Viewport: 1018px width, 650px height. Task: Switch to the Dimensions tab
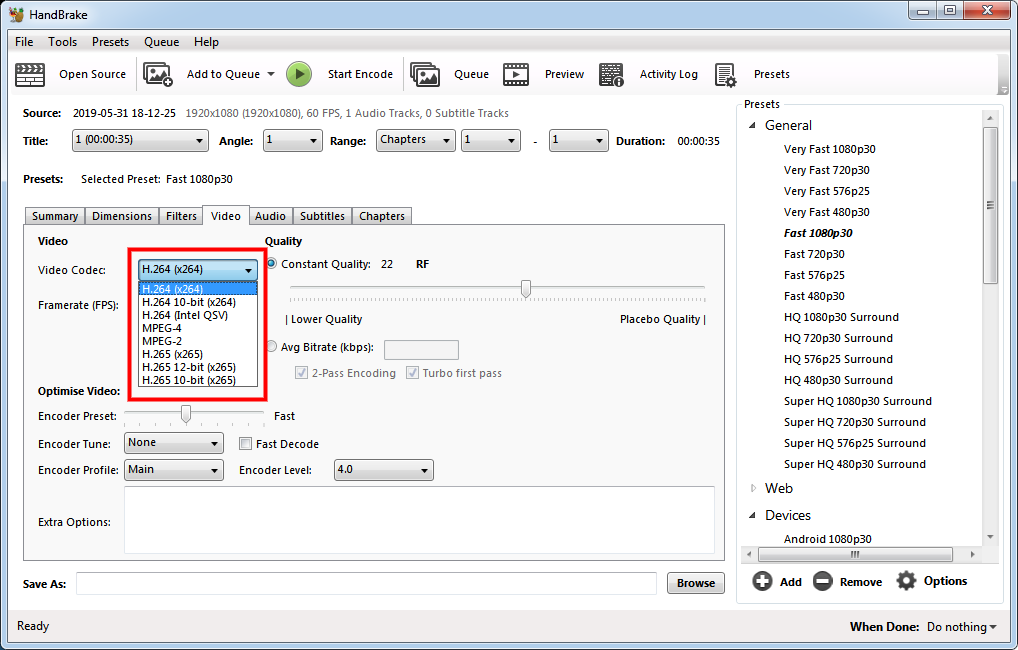pos(122,216)
